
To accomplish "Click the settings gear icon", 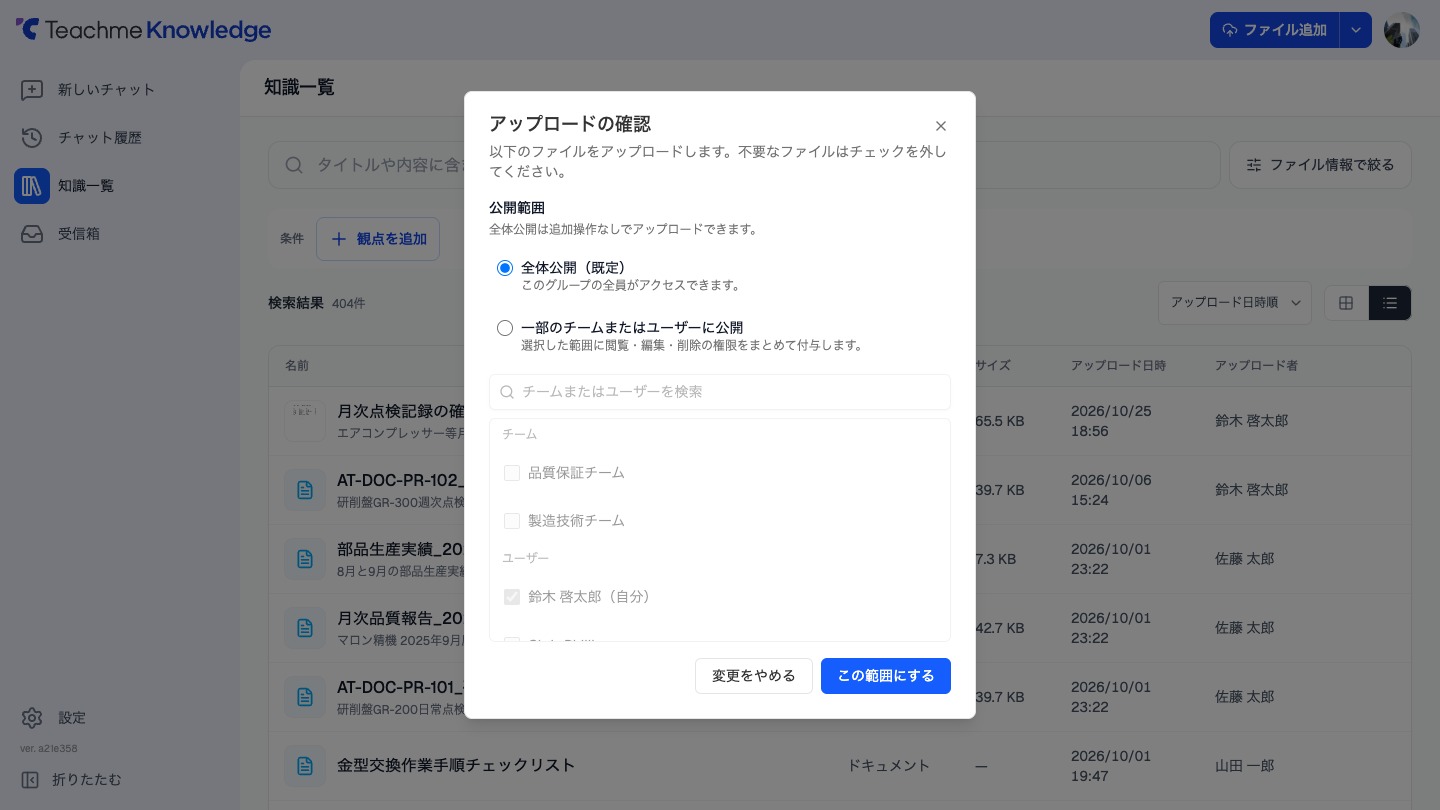I will 32,718.
